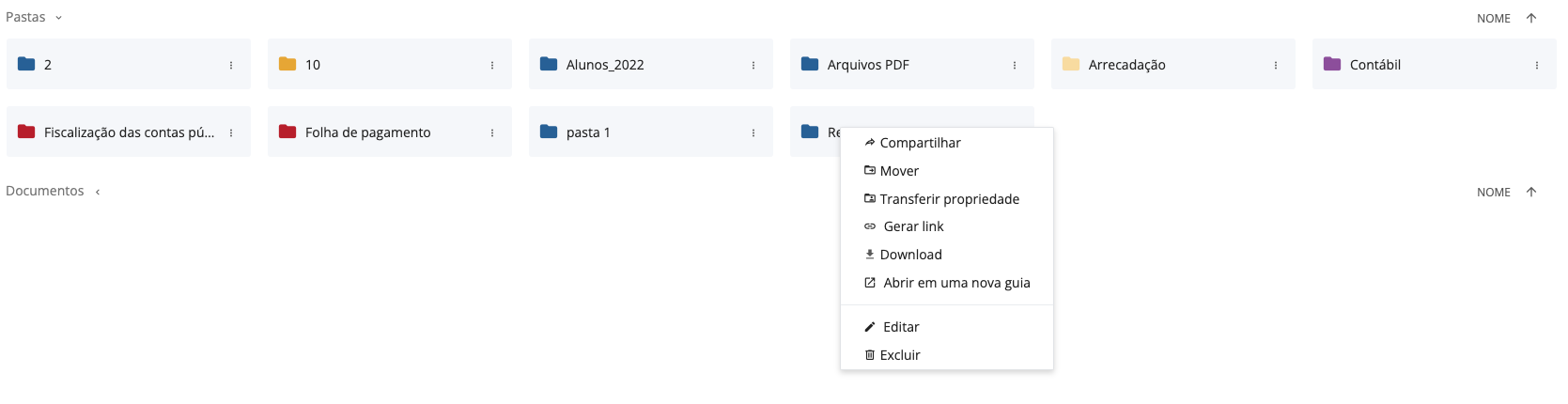Screen dimensions: 1568x404
Task: Open options menu of Contábil folder
Action: (1537, 65)
